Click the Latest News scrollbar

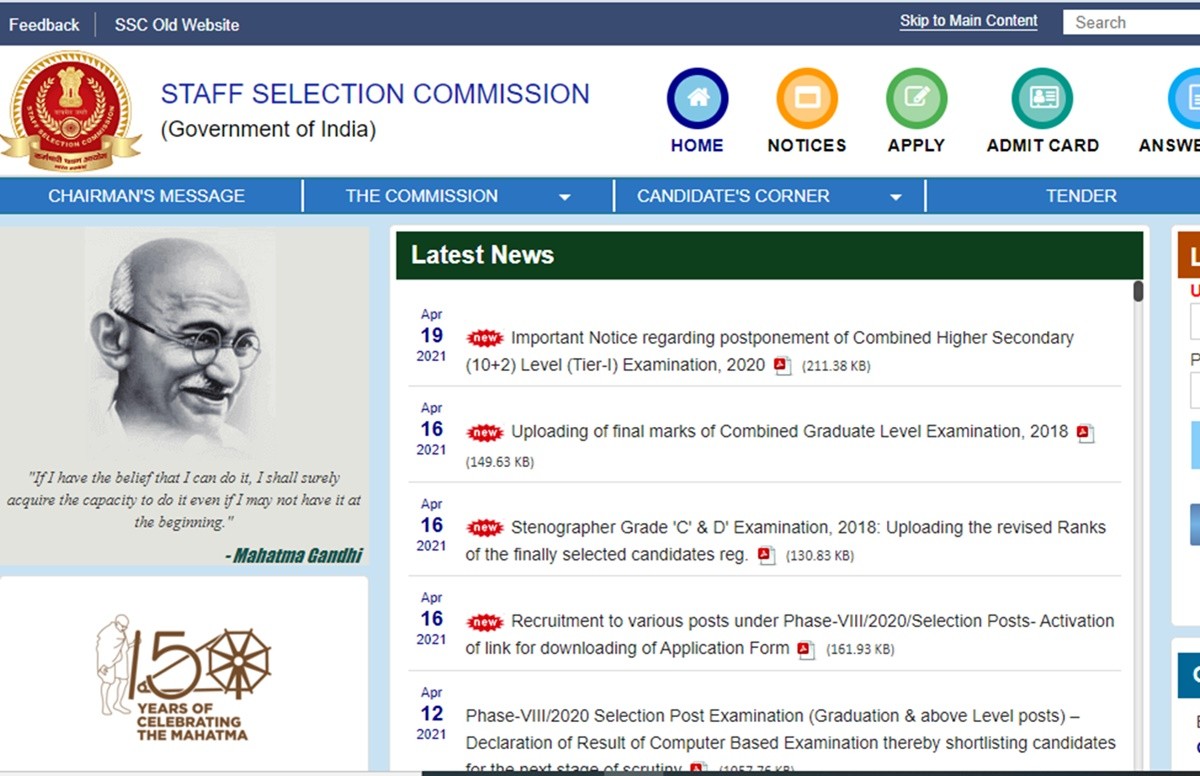tap(1138, 292)
